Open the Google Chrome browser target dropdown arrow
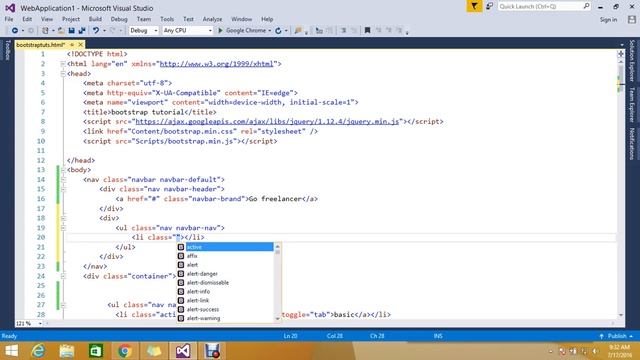Image resolution: width=640 pixels, height=360 pixels. (270, 31)
